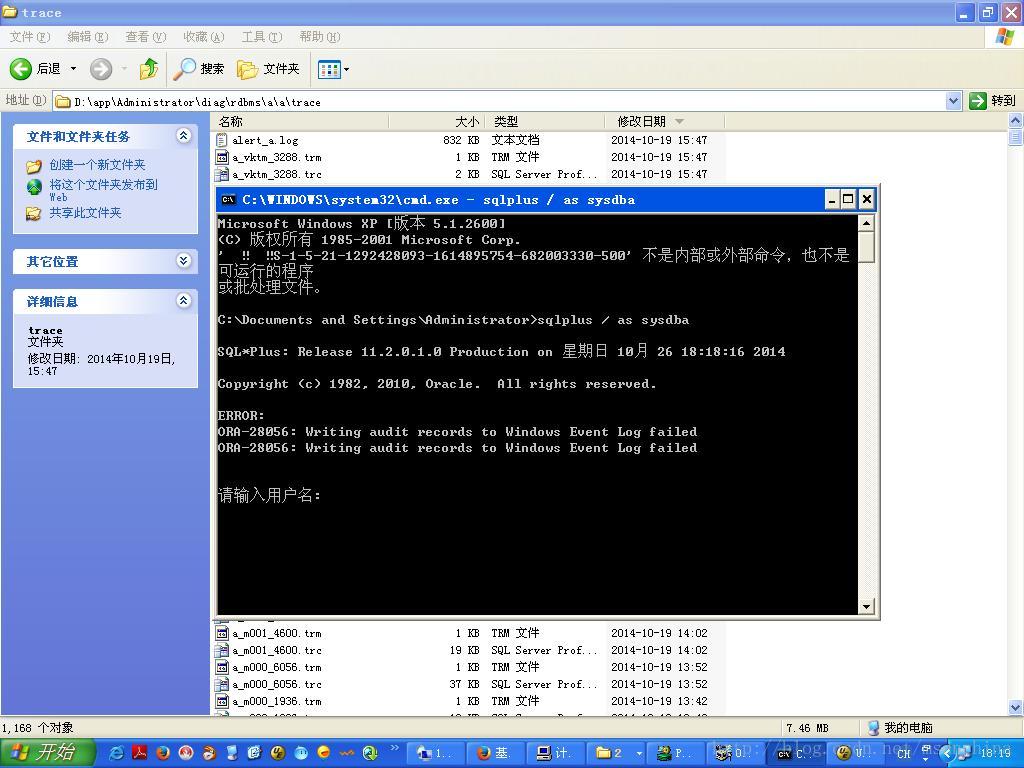This screenshot has width=1024, height=768.
Task: Open the Back button history dropdown
Action: (x=73, y=69)
